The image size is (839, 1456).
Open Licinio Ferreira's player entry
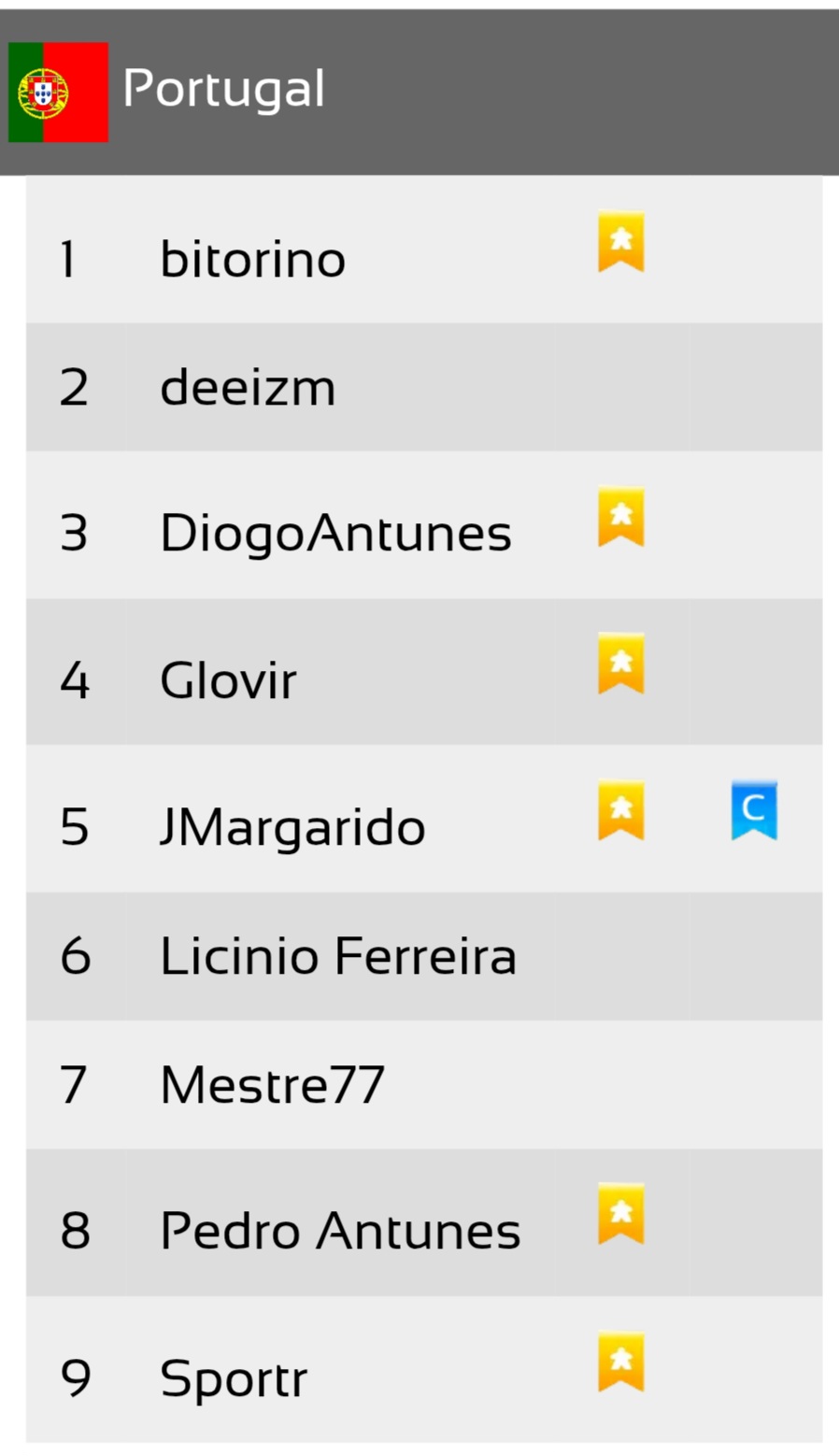pyautogui.click(x=337, y=956)
